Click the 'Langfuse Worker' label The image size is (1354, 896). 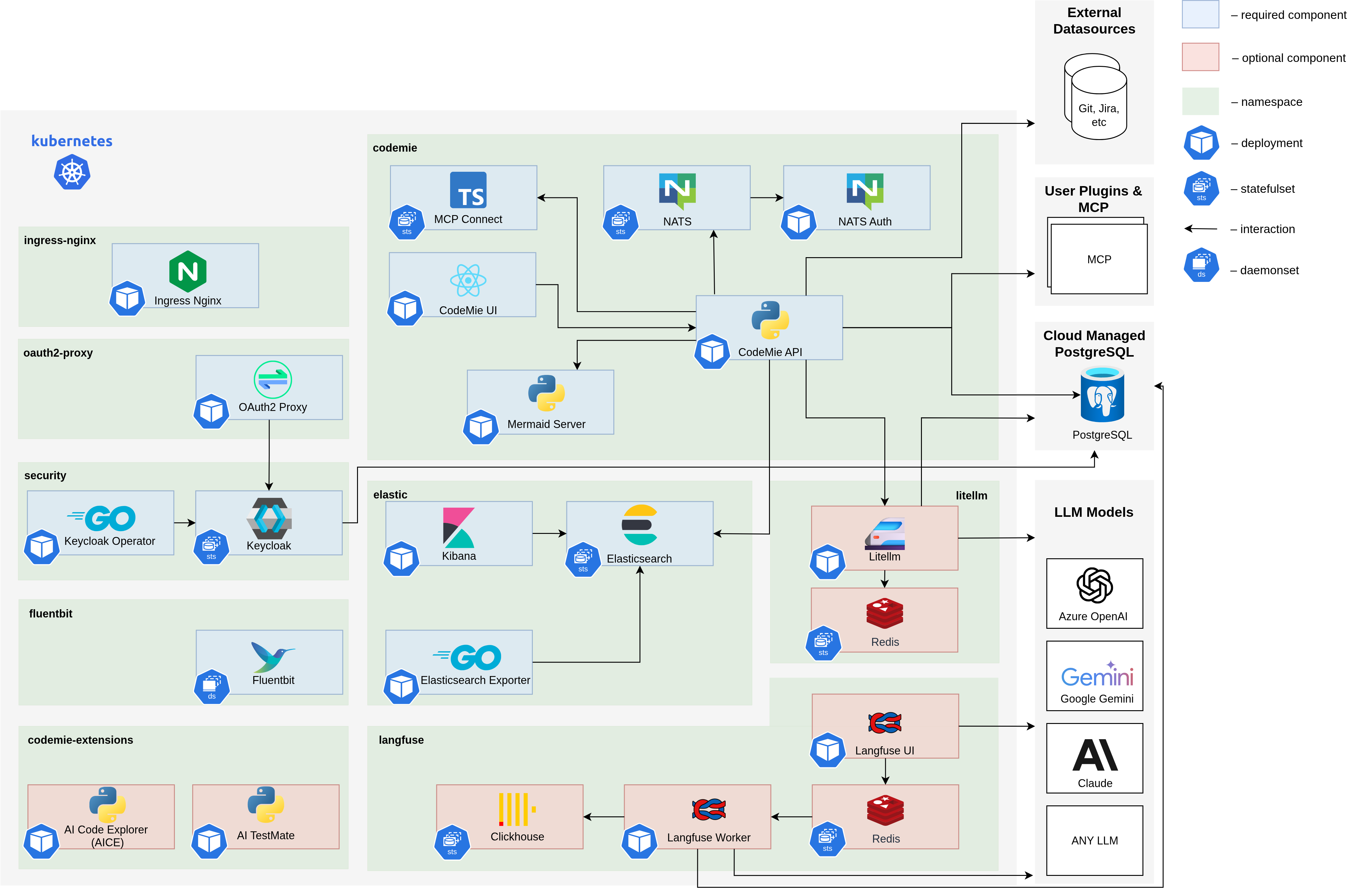pyautogui.click(x=709, y=837)
